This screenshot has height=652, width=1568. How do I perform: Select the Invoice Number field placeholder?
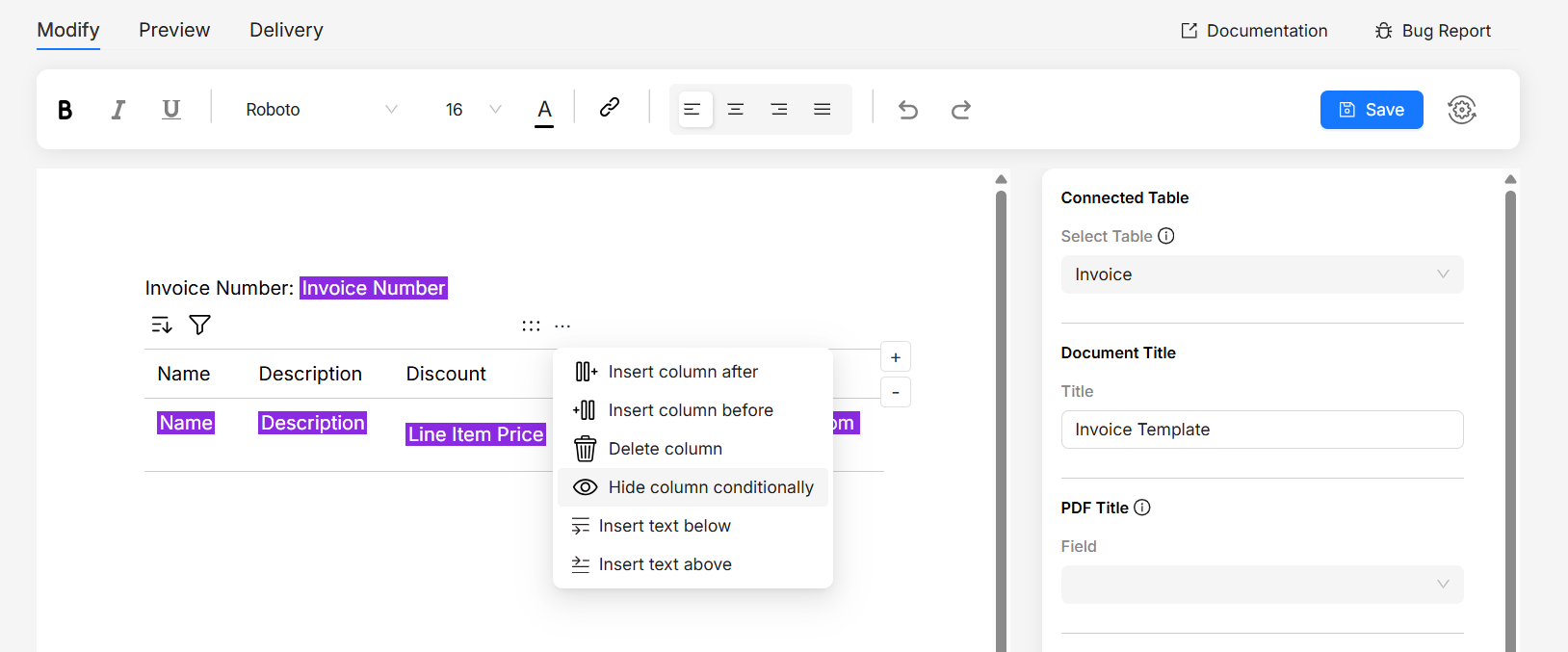374,288
